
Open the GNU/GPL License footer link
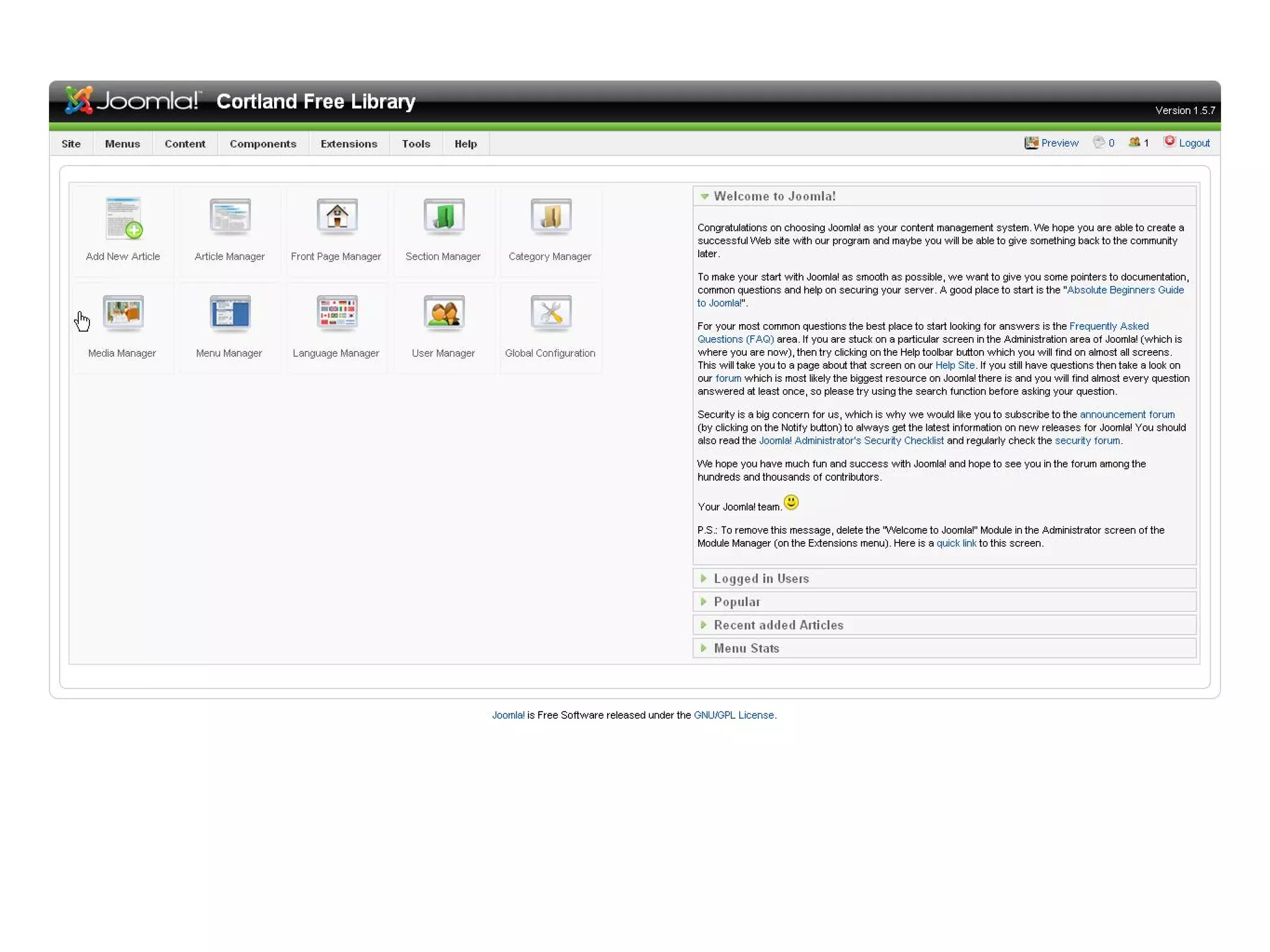click(x=734, y=715)
